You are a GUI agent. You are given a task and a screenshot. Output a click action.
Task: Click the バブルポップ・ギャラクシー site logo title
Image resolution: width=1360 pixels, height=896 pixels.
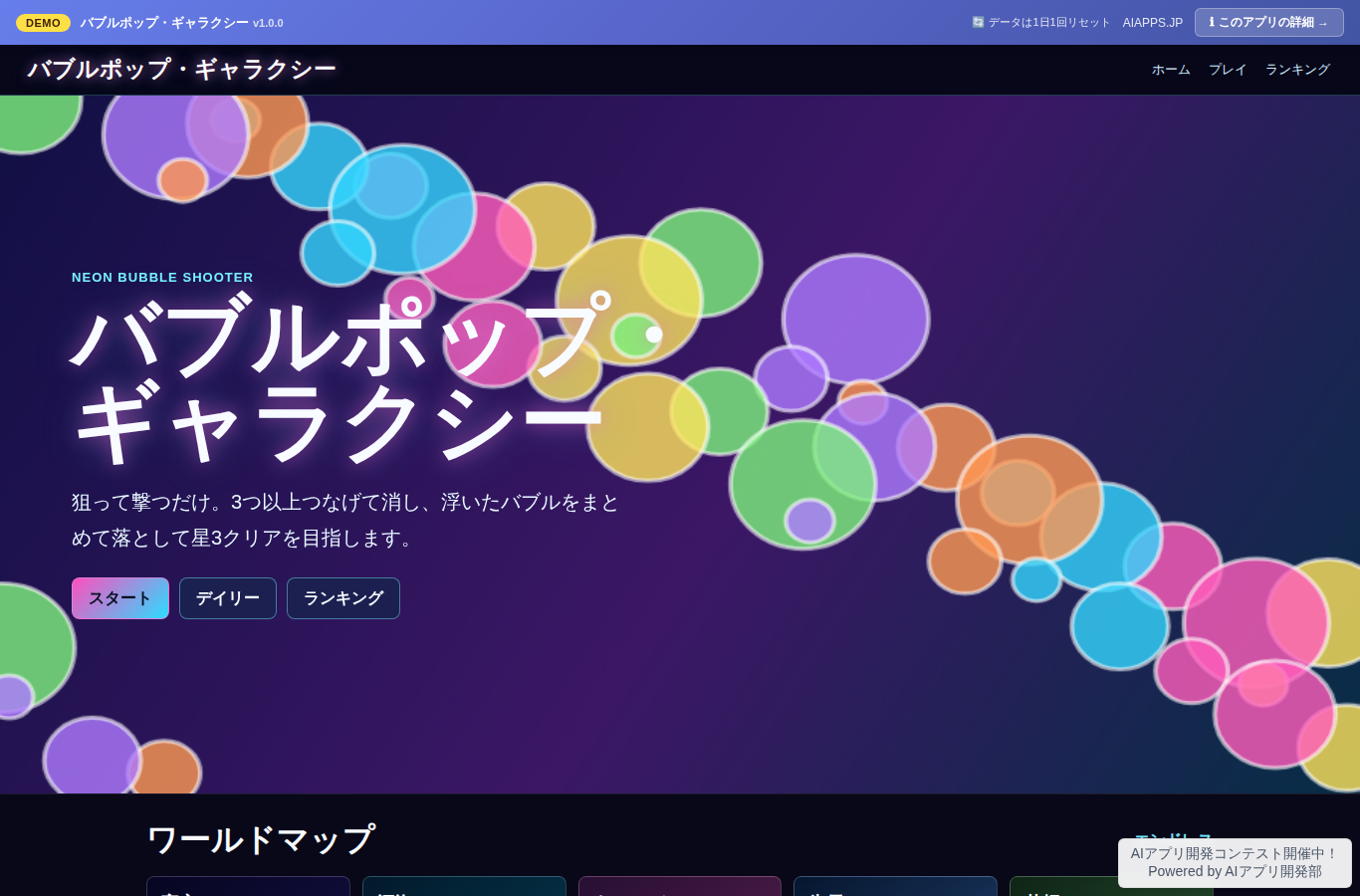[182, 70]
